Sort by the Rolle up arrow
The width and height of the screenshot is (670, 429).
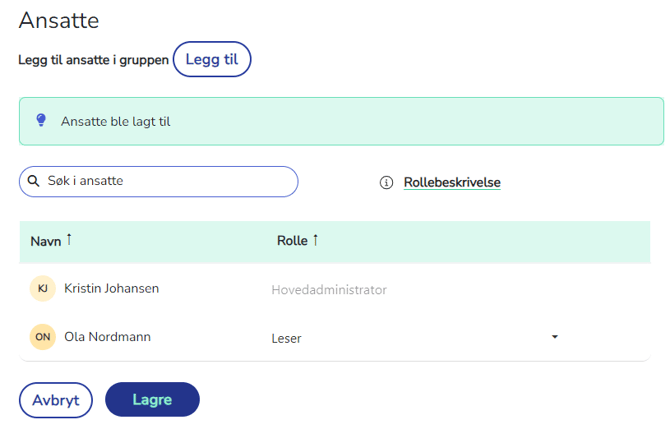pos(315,240)
